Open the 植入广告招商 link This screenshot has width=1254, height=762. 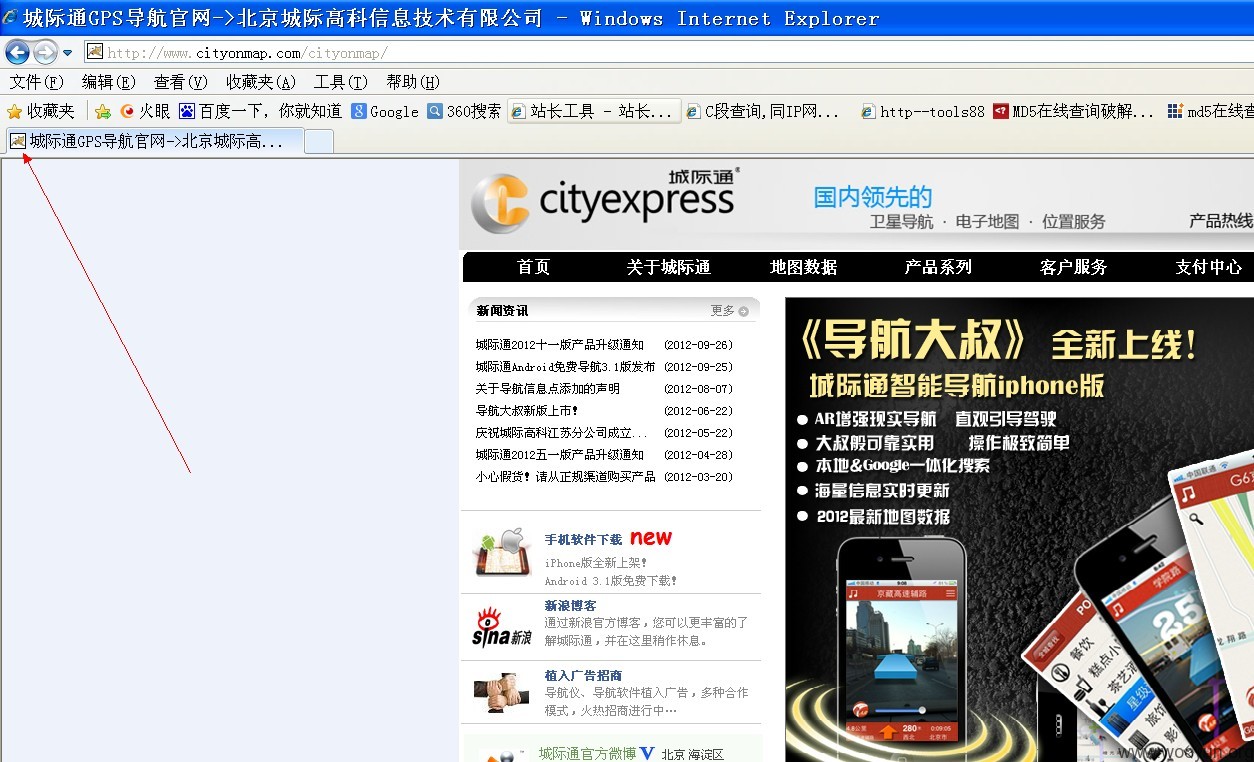[583, 676]
